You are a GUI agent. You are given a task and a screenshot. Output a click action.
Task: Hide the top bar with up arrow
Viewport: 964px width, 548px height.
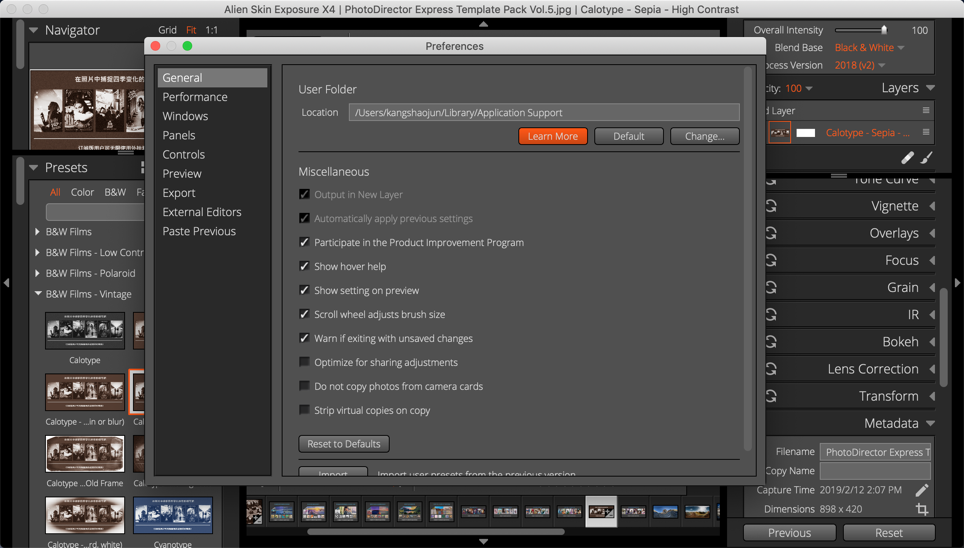tap(483, 24)
